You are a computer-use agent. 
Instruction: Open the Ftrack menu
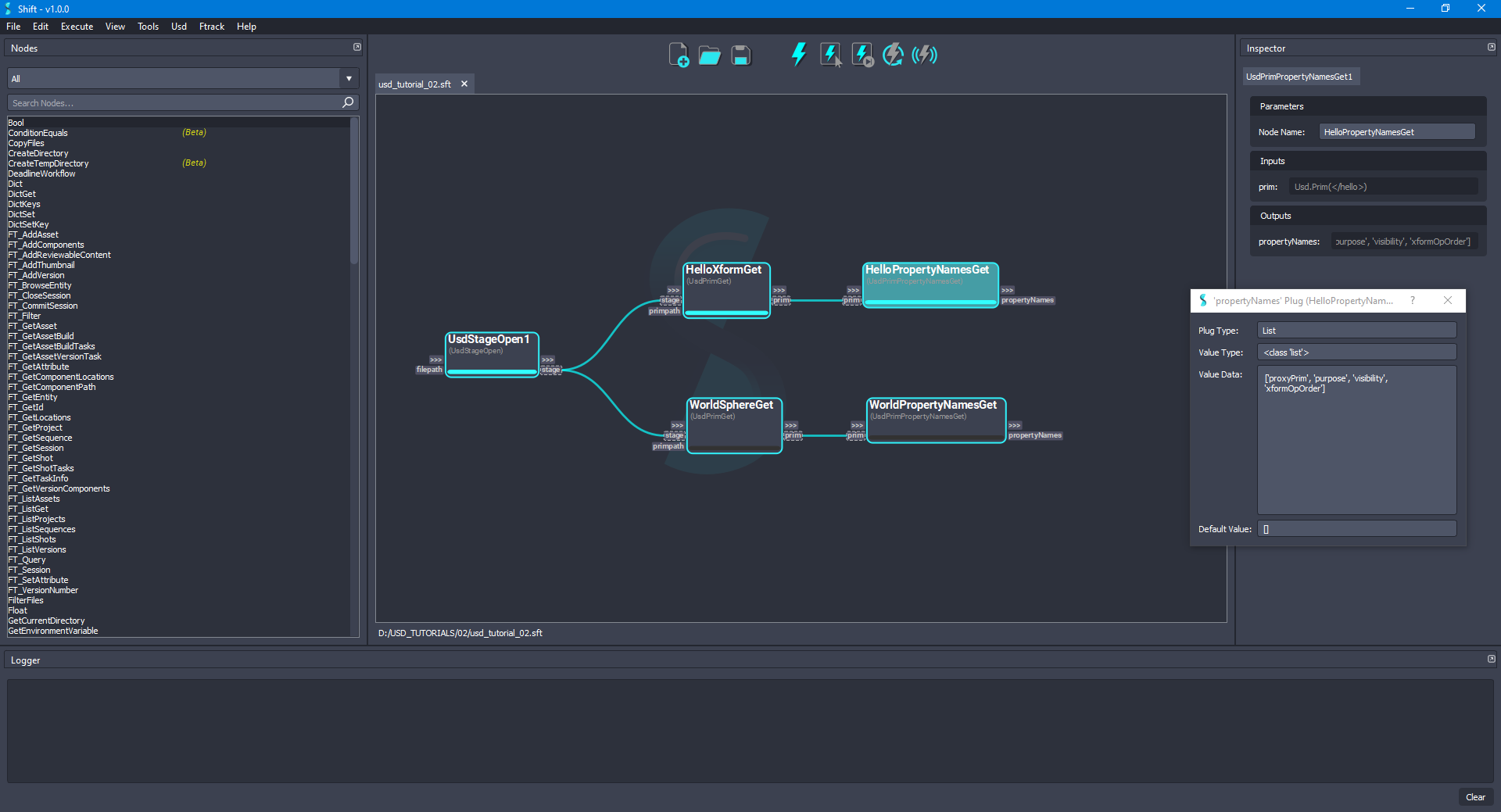(211, 26)
